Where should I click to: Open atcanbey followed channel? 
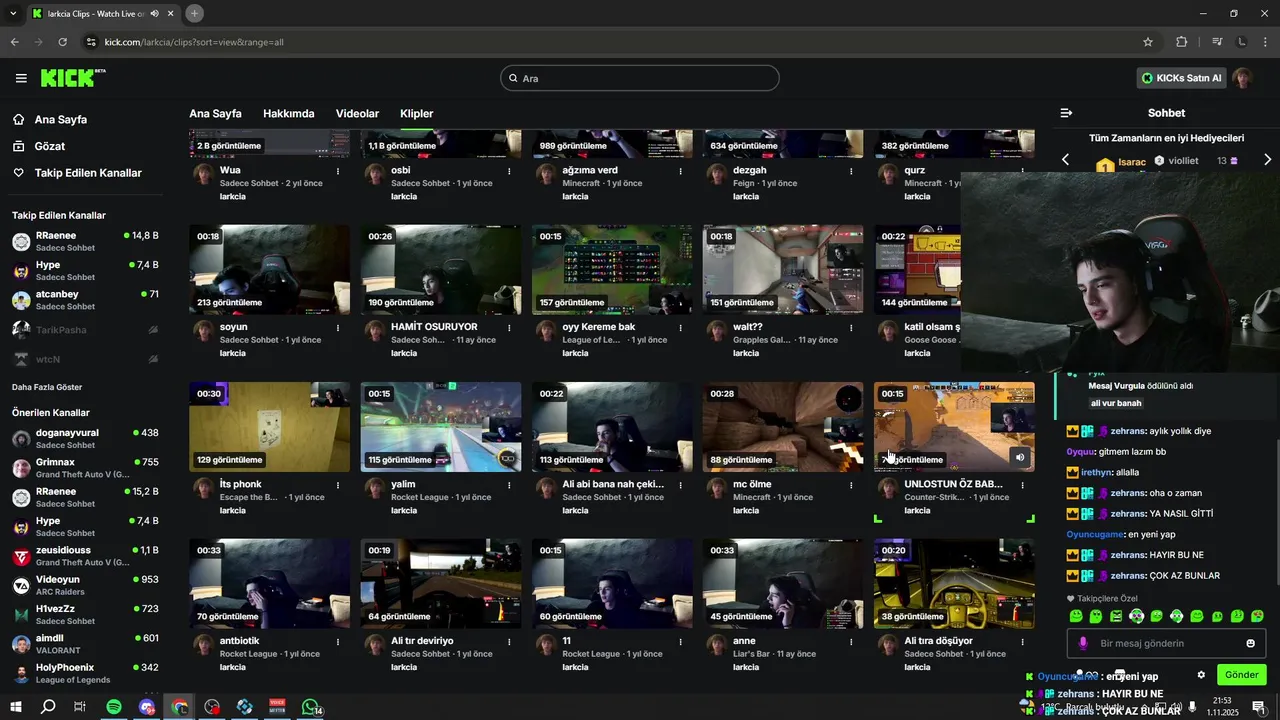[x=85, y=300]
